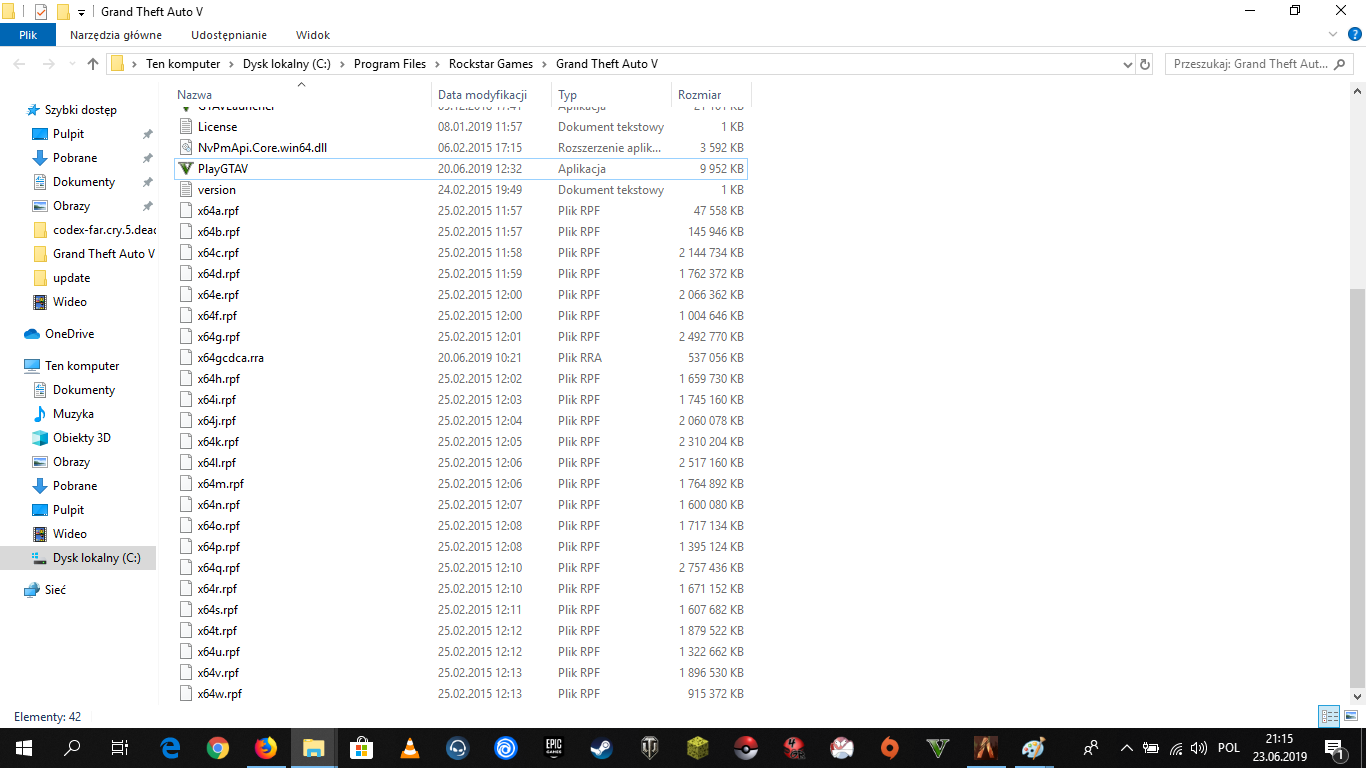The height and width of the screenshot is (768, 1366).
Task: Expand the ribbon with the chevron
Action: pos(1332,35)
